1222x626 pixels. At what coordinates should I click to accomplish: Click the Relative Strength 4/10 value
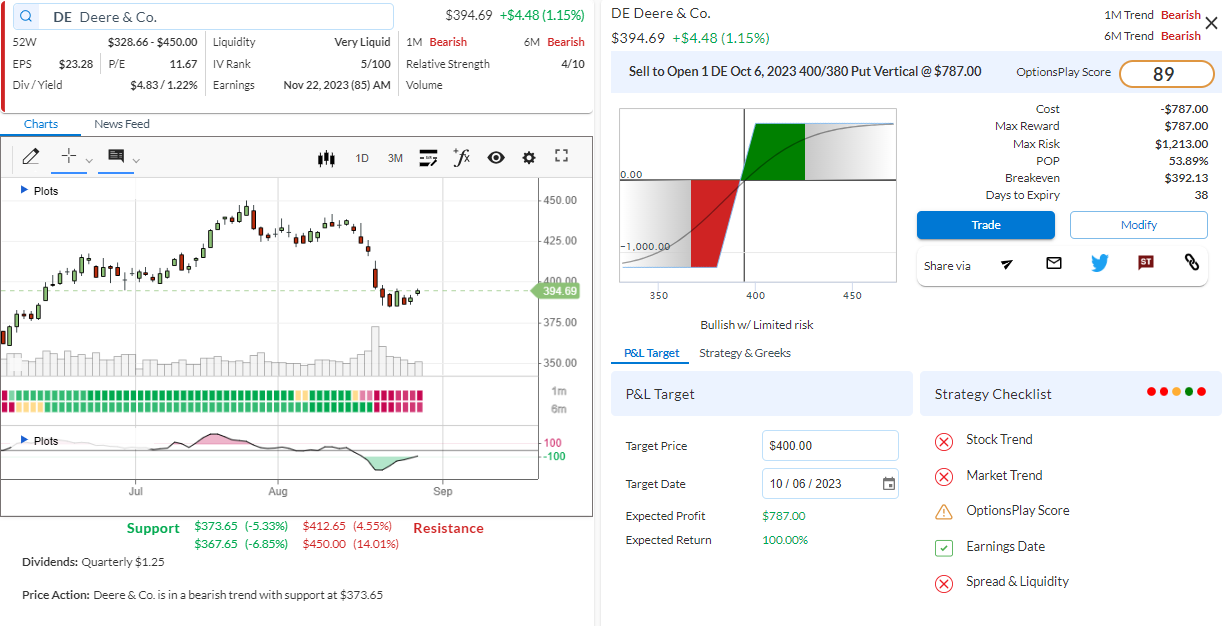point(573,64)
